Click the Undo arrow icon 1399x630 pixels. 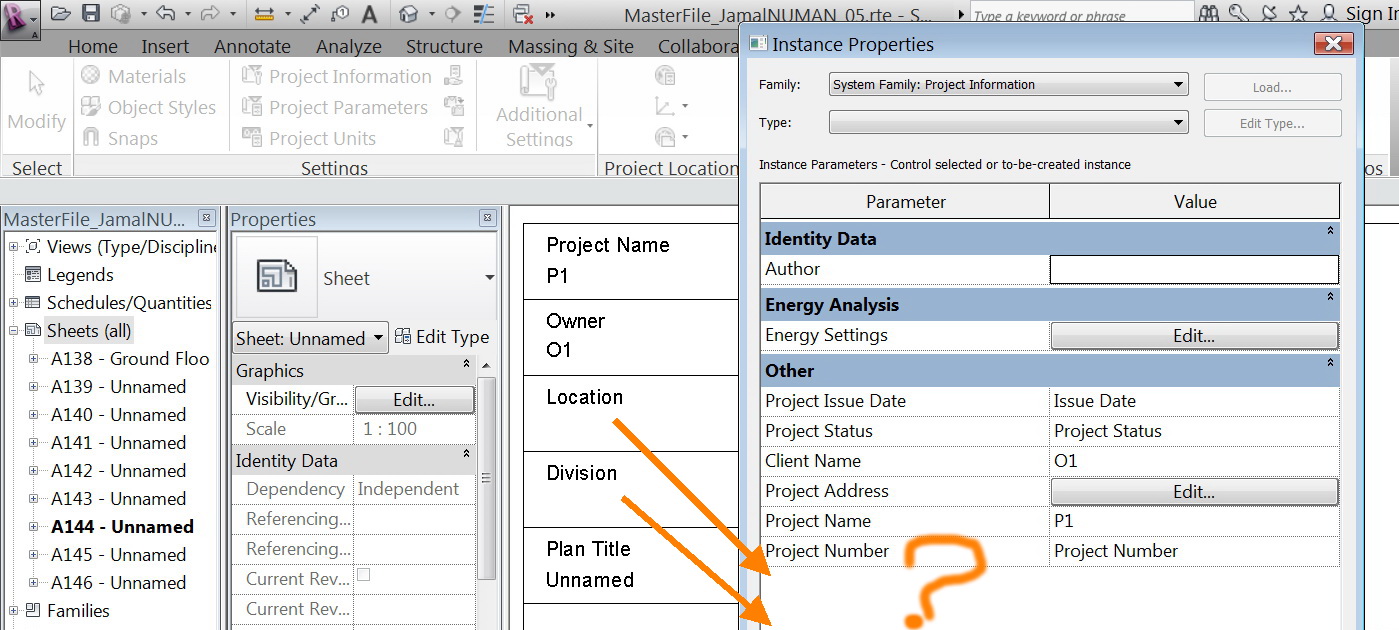point(167,13)
